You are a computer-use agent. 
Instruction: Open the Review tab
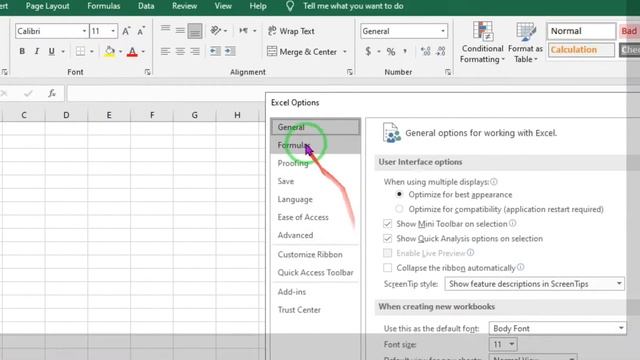point(184,6)
